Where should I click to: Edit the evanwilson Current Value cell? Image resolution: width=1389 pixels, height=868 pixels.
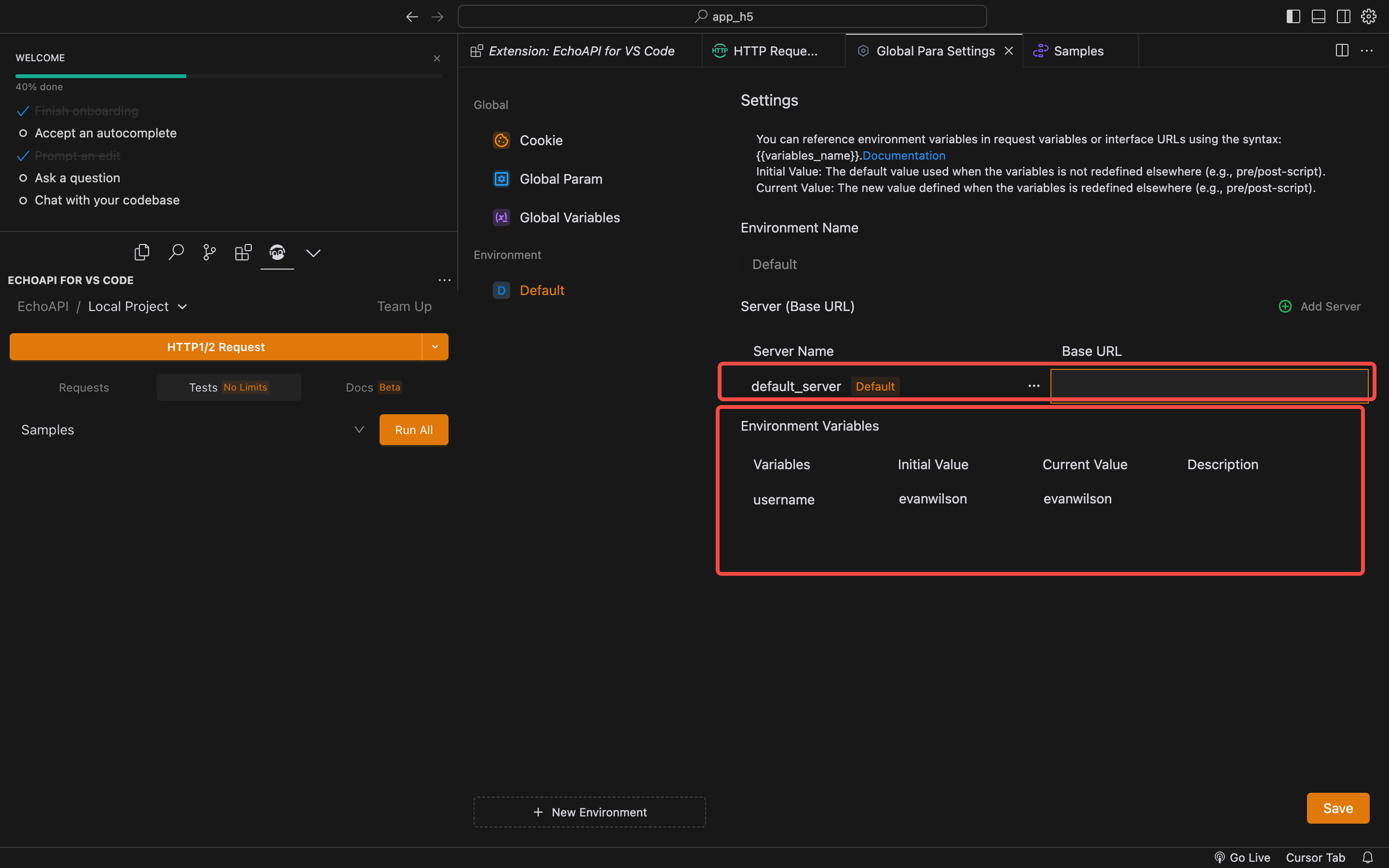tap(1077, 499)
